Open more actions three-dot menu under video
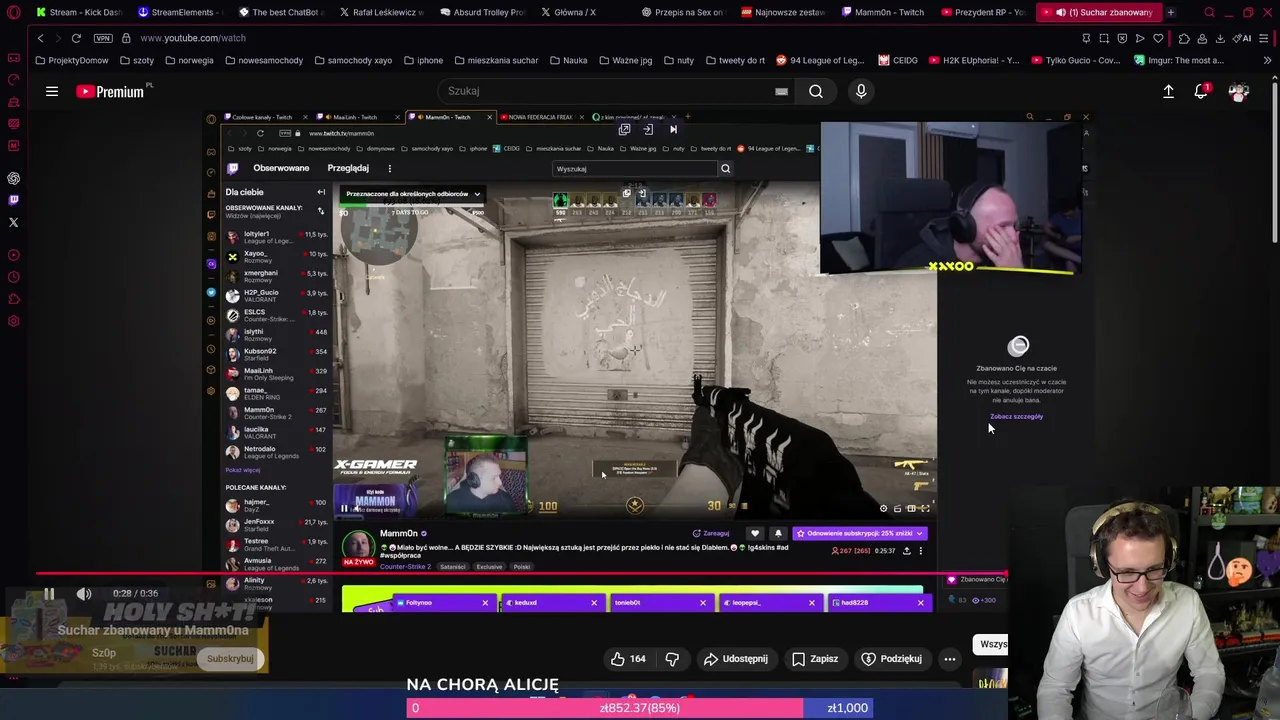Viewport: 1280px width, 720px height. (x=950, y=659)
